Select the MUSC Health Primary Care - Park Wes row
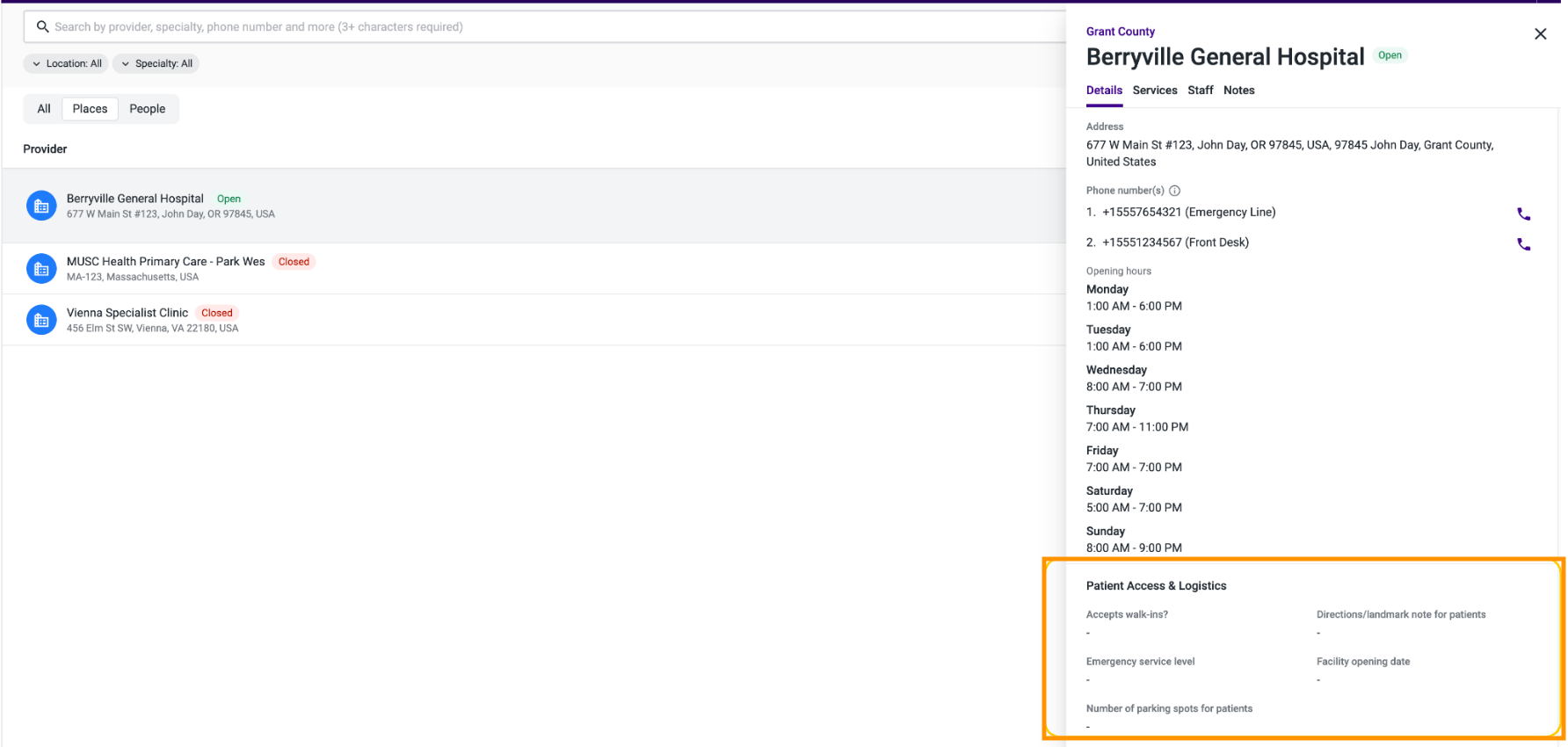 tap(534, 269)
